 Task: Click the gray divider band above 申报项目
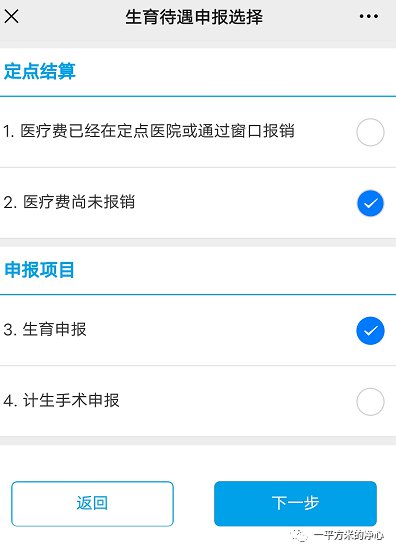coord(198,242)
